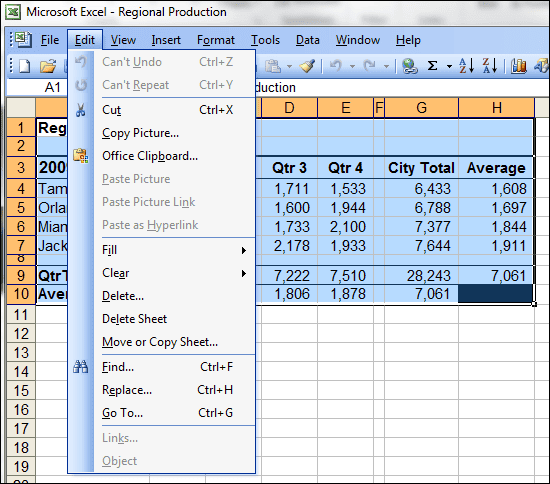This screenshot has height=484, width=550.
Task: Open Office Clipboard... from Edit menu
Action: click(x=174, y=156)
